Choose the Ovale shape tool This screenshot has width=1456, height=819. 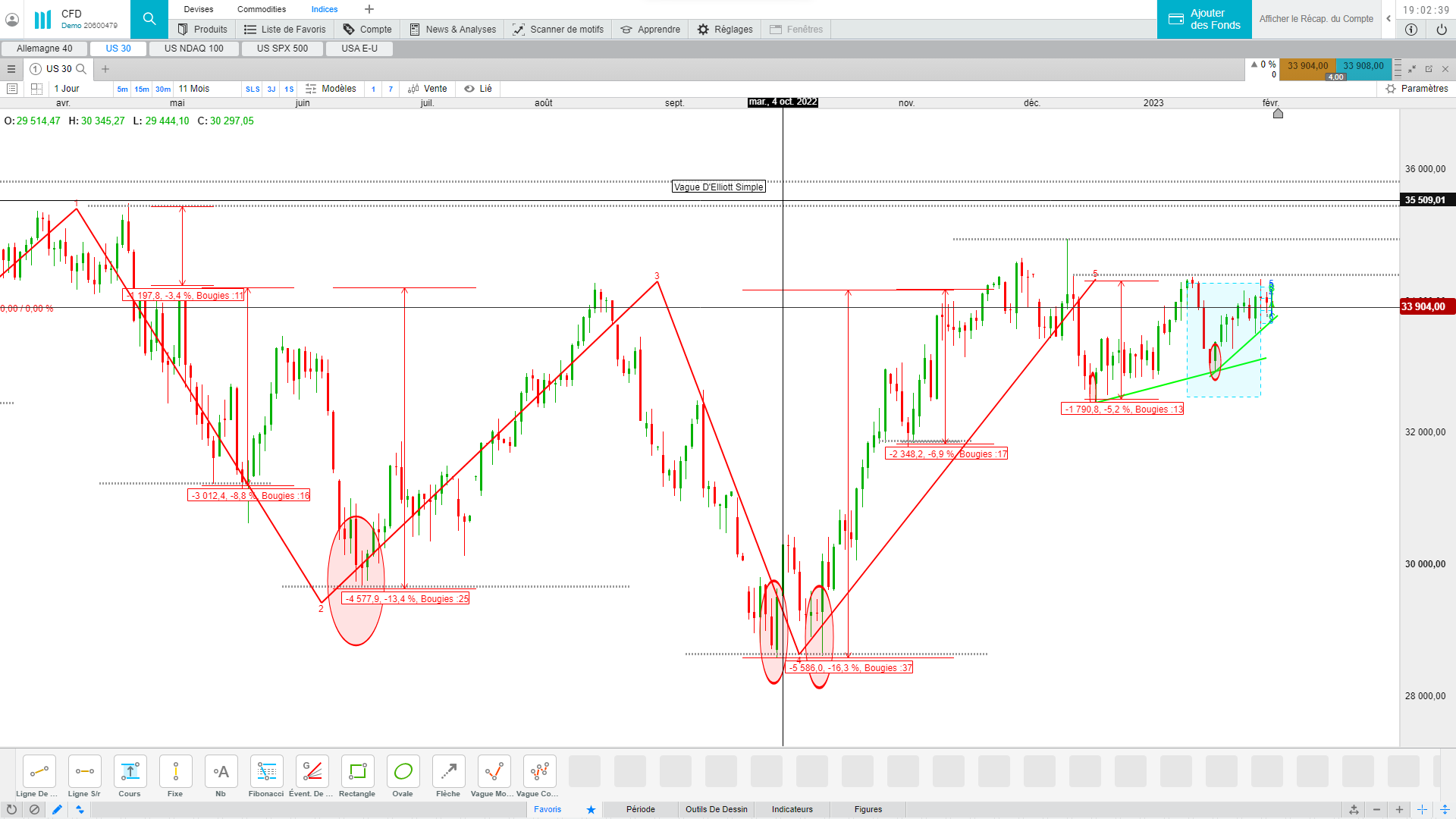[x=403, y=772]
